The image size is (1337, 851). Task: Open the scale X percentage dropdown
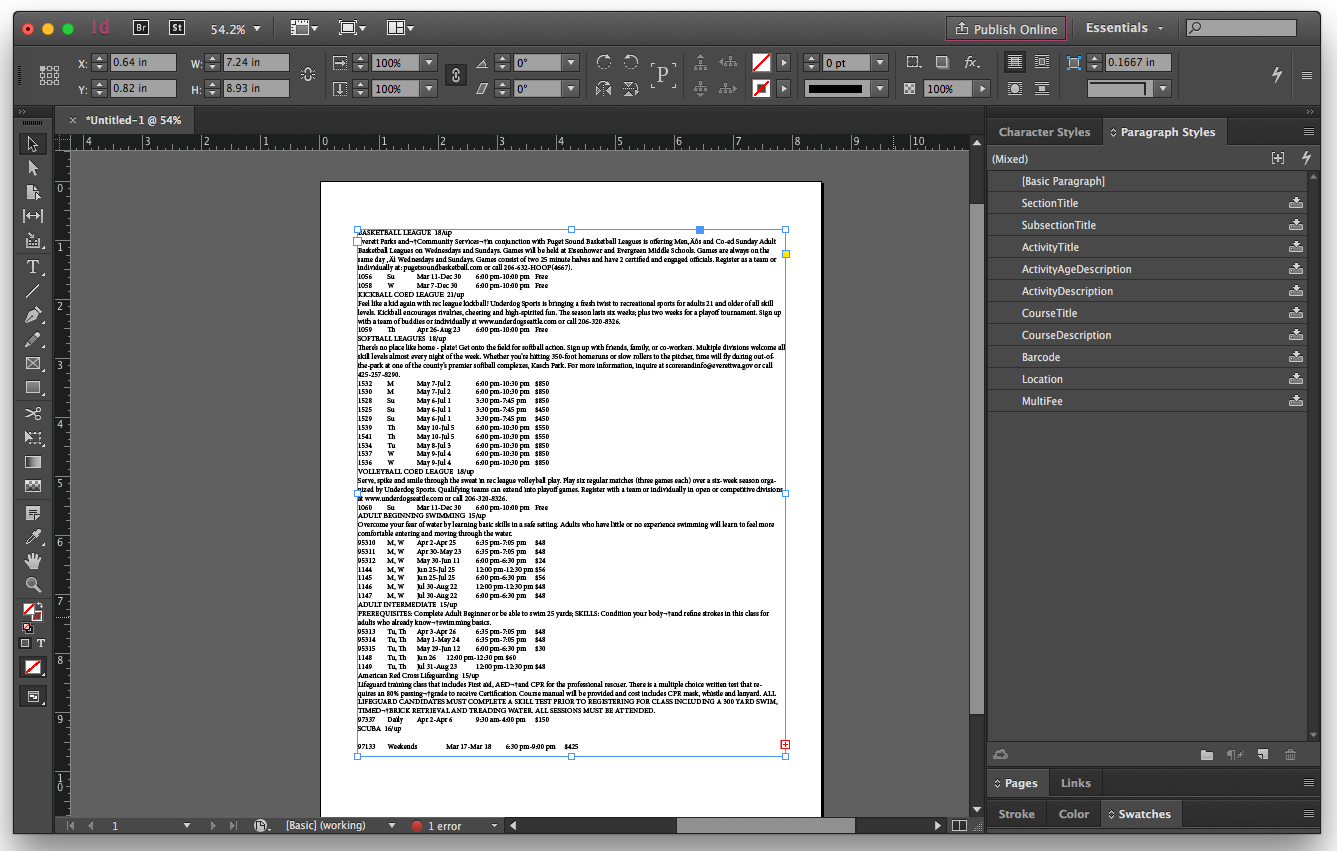(x=429, y=62)
